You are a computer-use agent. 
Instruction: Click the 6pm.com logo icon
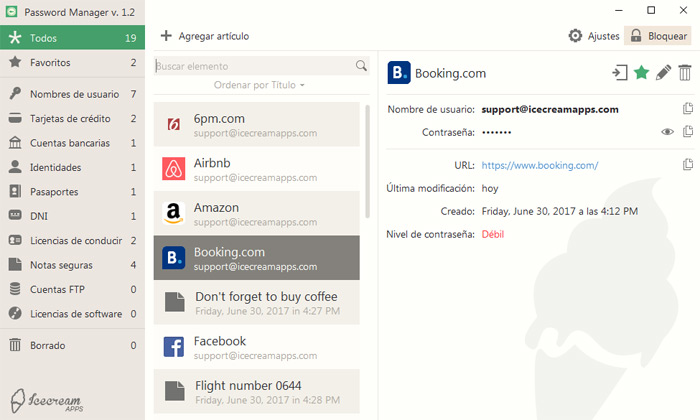pos(174,125)
